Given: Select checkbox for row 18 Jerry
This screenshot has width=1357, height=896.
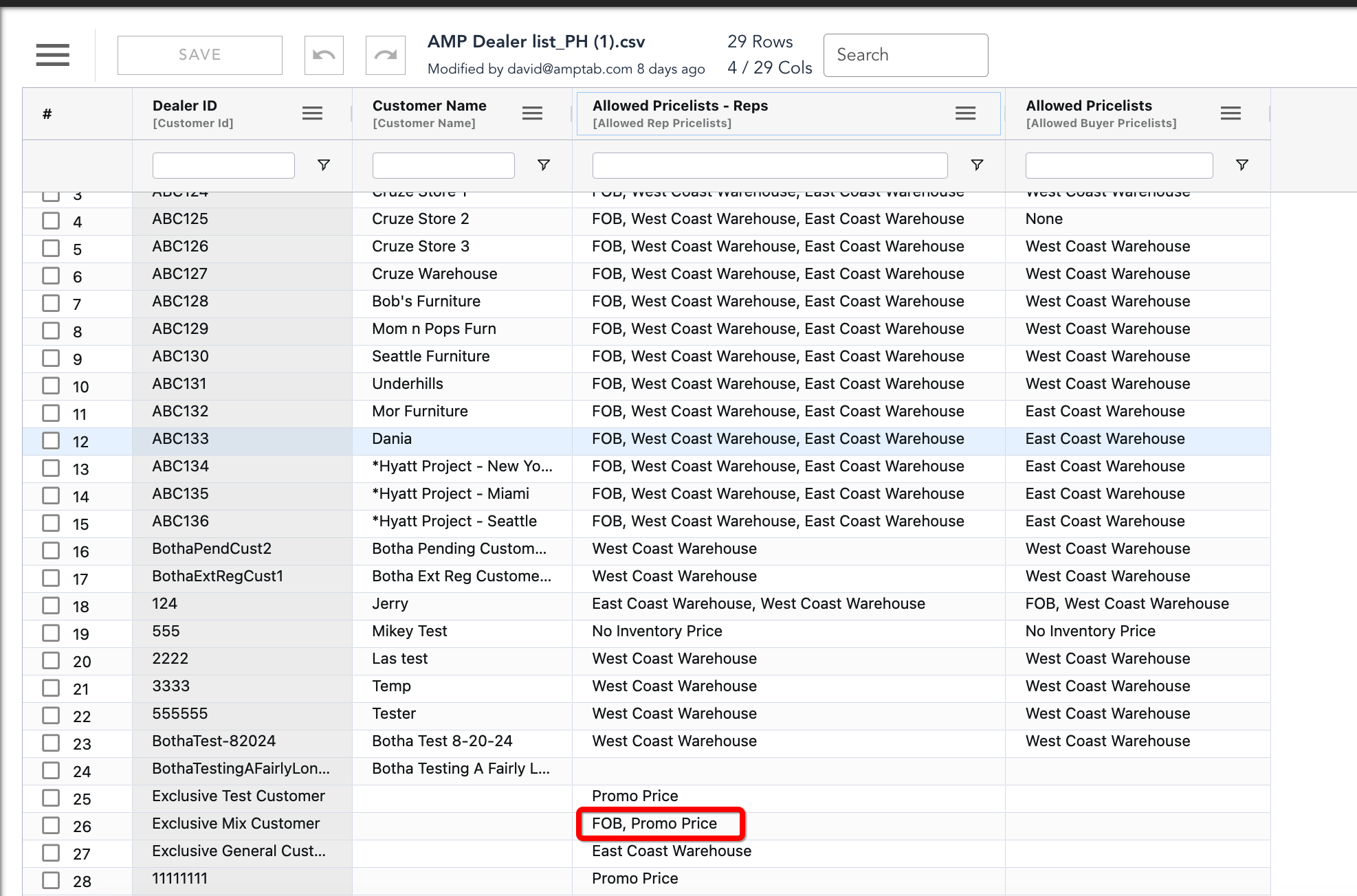Looking at the screenshot, I should coord(51,605).
